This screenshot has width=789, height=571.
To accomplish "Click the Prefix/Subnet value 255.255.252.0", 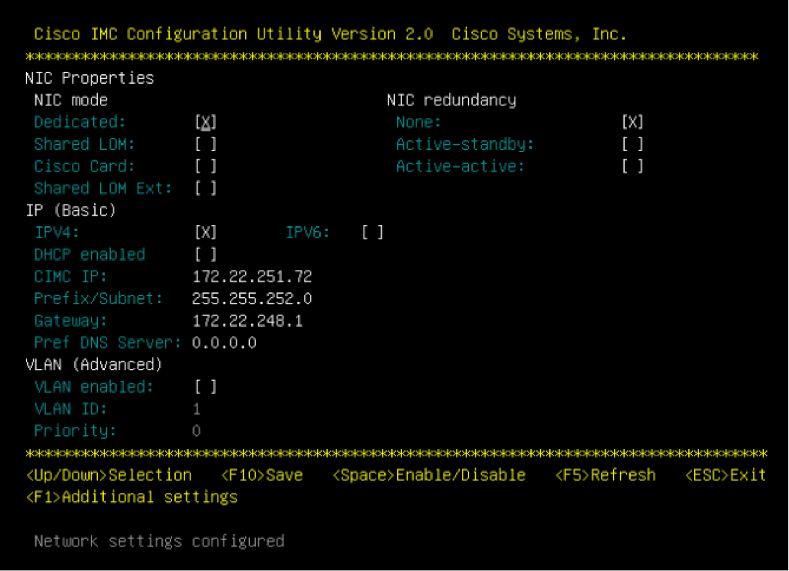I will (252, 299).
